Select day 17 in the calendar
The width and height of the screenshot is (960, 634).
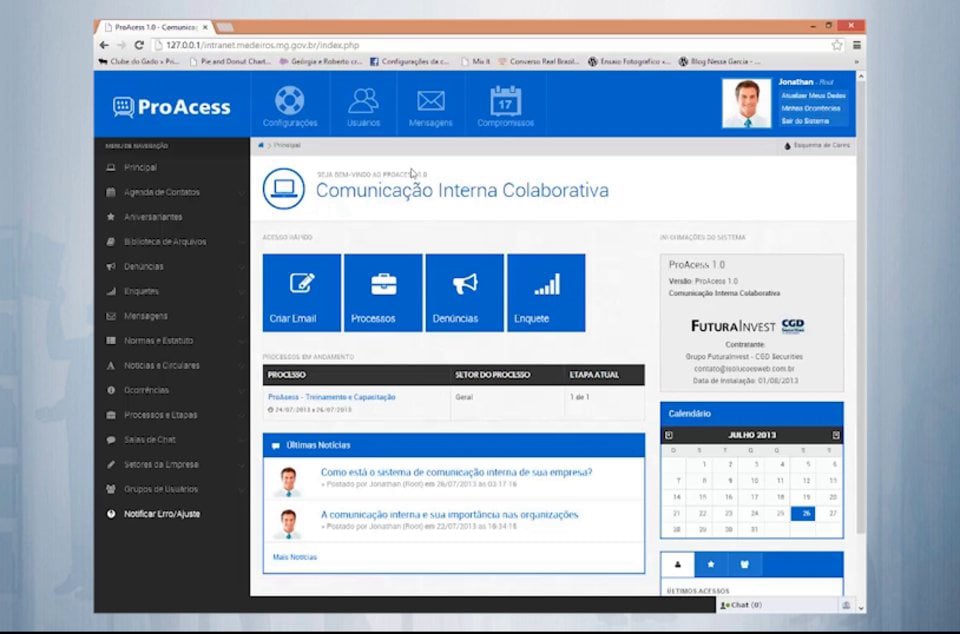(754, 498)
